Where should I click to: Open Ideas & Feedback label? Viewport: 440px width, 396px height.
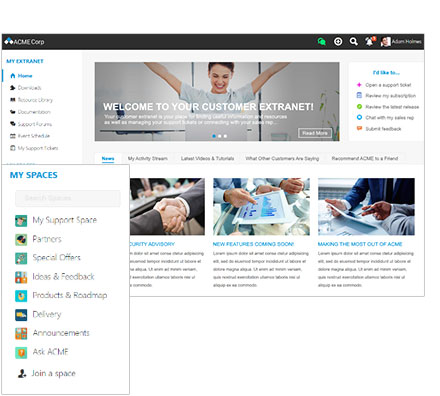pos(63,277)
